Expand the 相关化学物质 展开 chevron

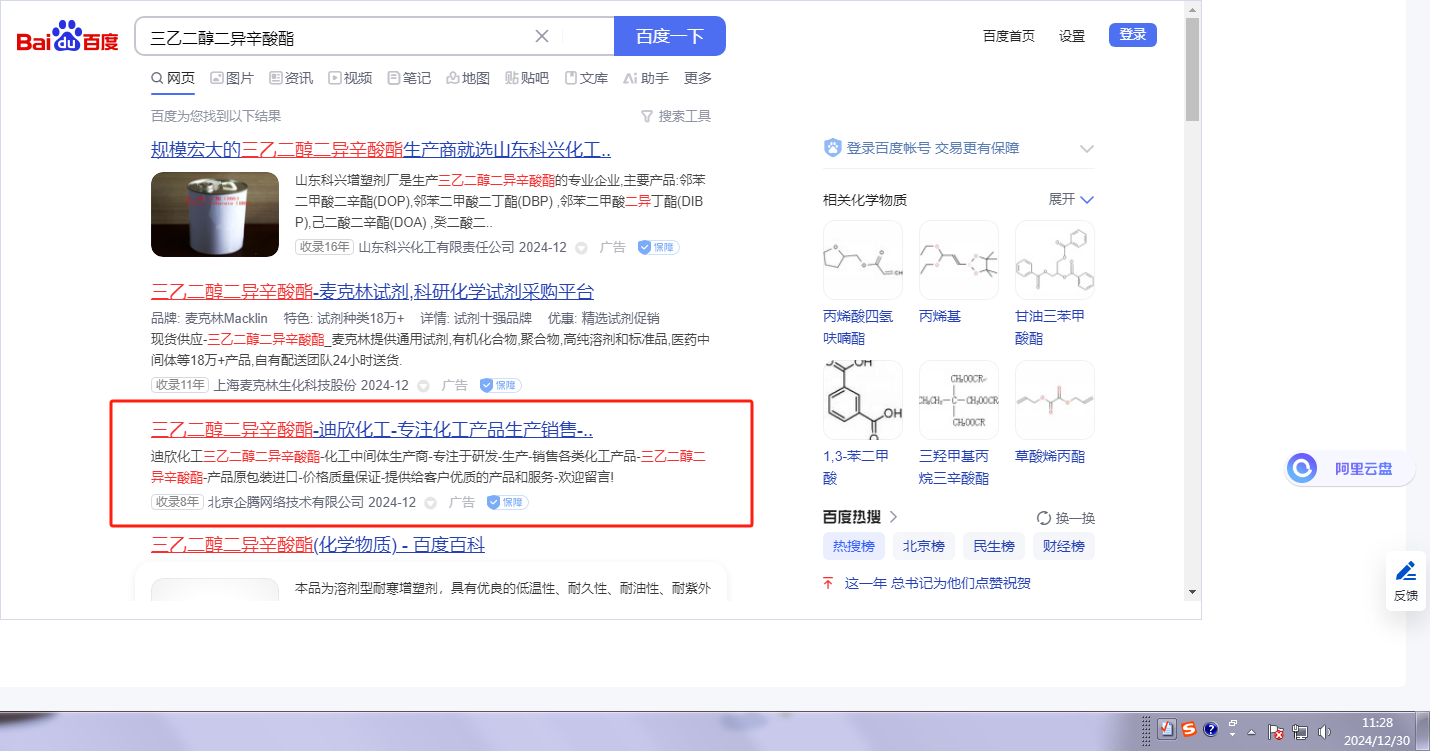tap(1087, 200)
